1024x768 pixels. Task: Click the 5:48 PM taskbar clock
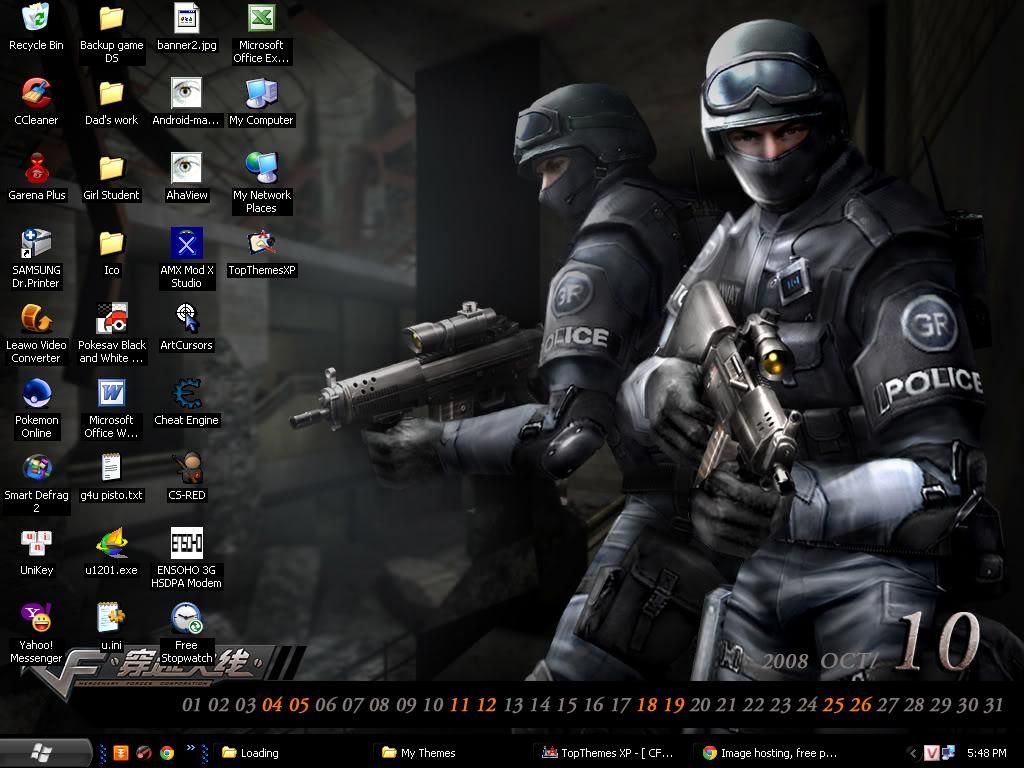click(x=987, y=753)
